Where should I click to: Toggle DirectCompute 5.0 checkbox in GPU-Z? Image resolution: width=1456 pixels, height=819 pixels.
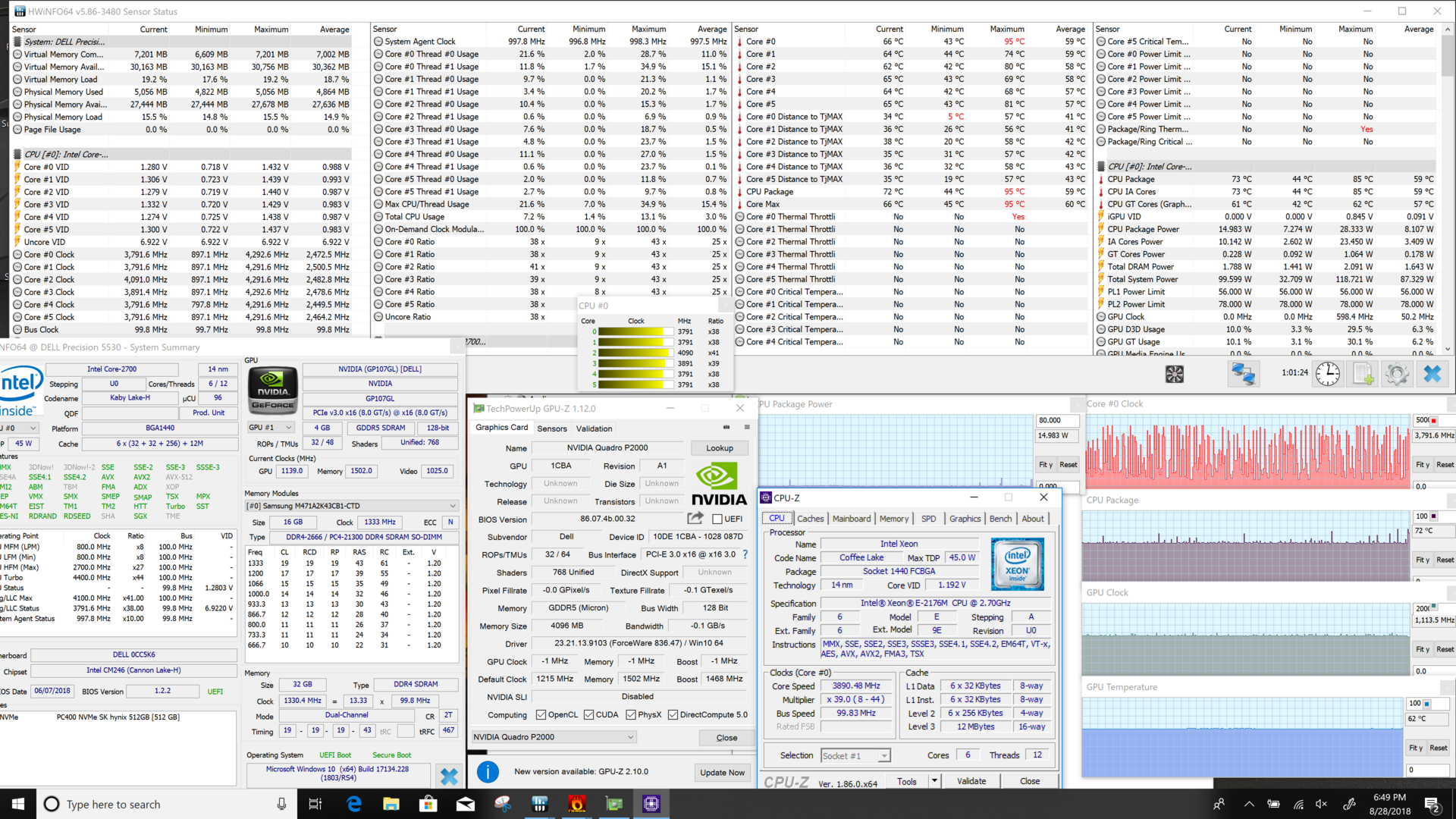[x=673, y=715]
